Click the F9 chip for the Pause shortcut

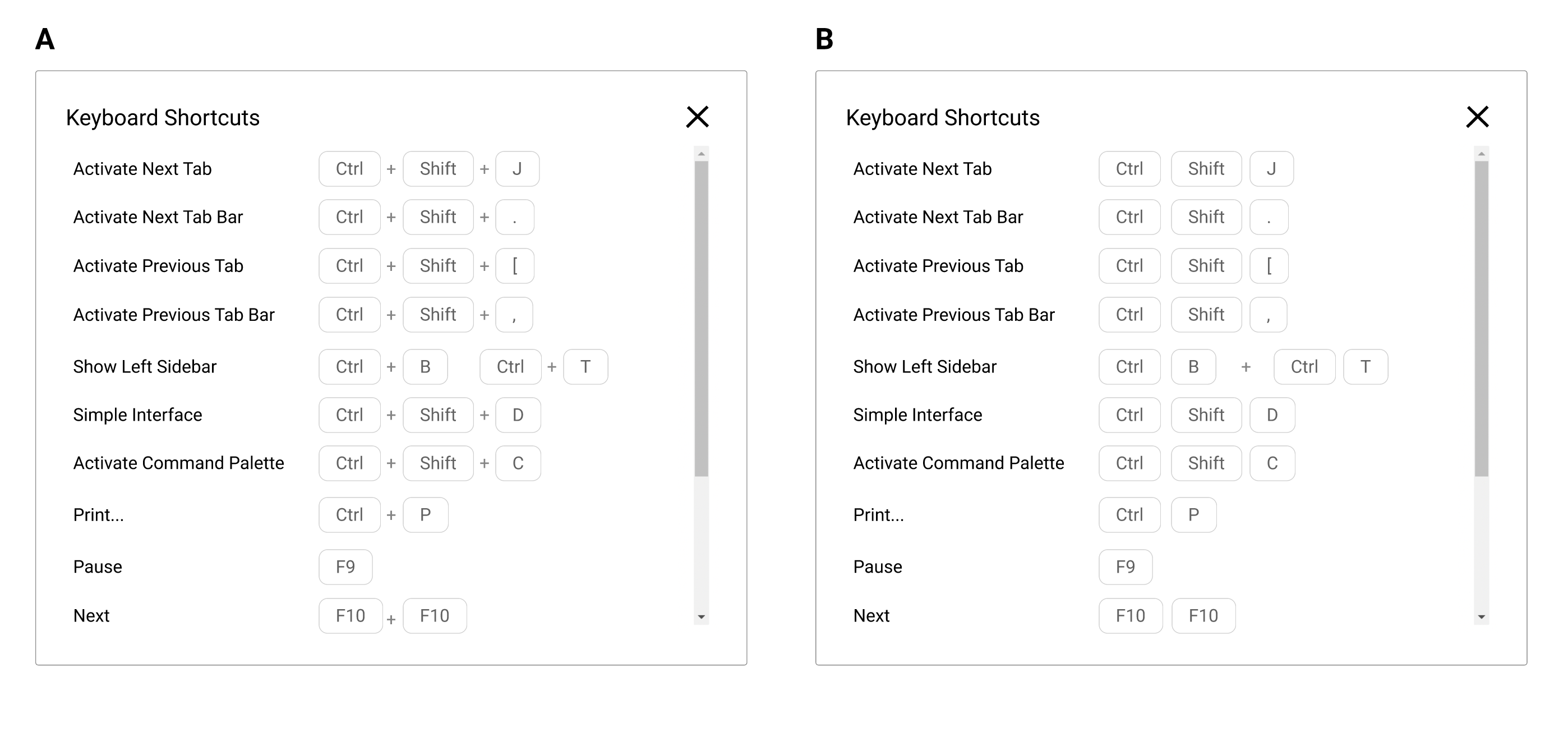coord(345,566)
